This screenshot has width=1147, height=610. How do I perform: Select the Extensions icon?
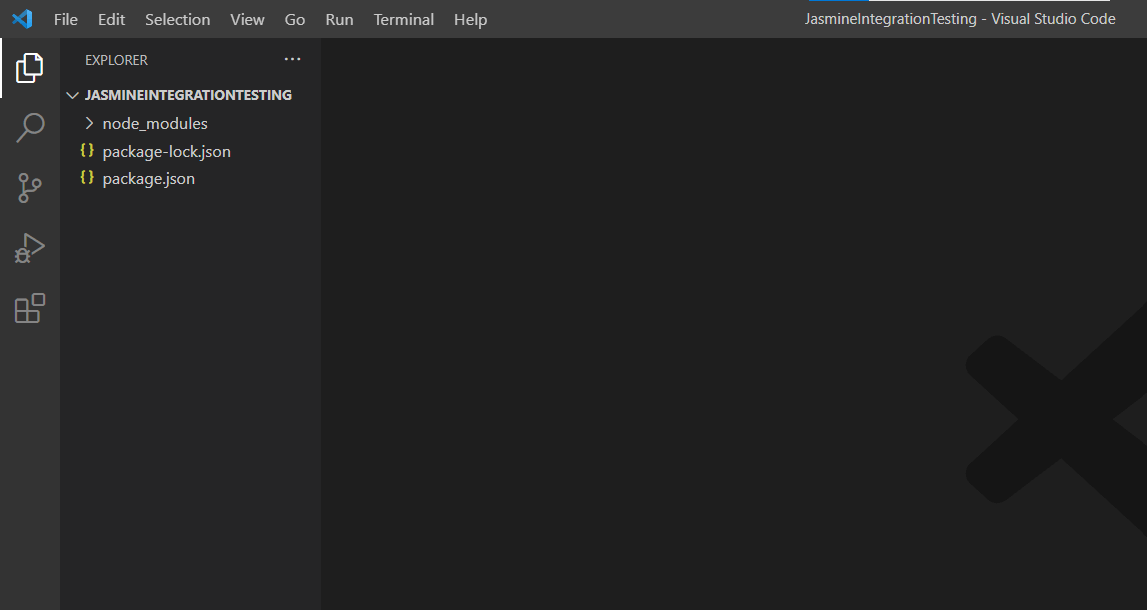(x=30, y=308)
